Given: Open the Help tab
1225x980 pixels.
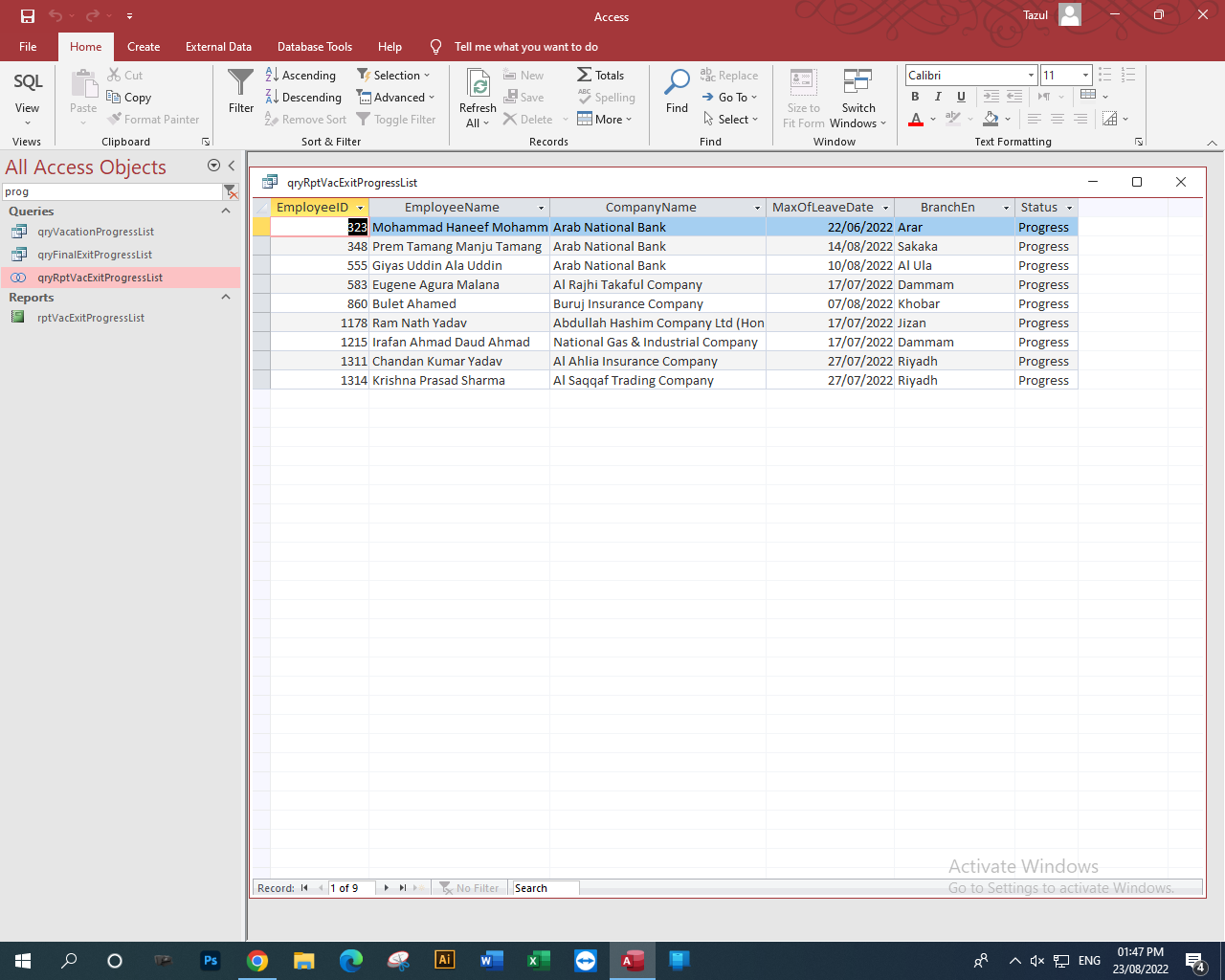Looking at the screenshot, I should pos(390,46).
